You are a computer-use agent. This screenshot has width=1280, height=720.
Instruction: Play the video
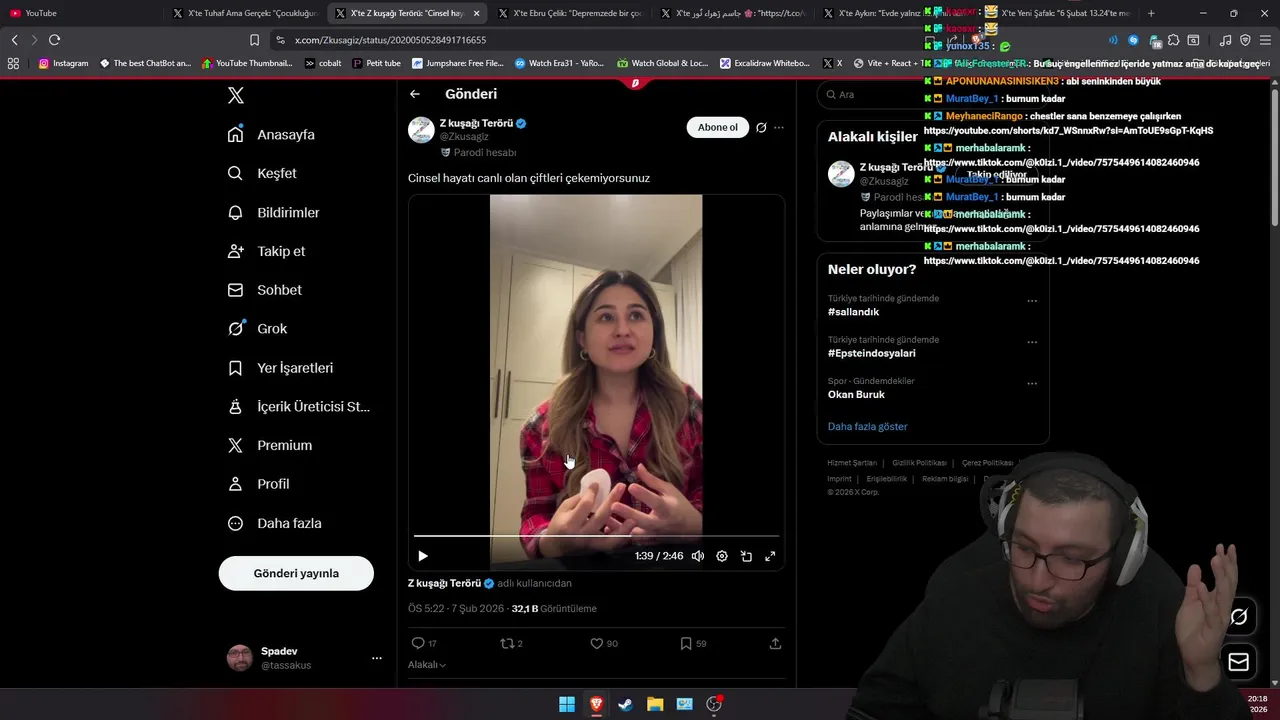(422, 556)
